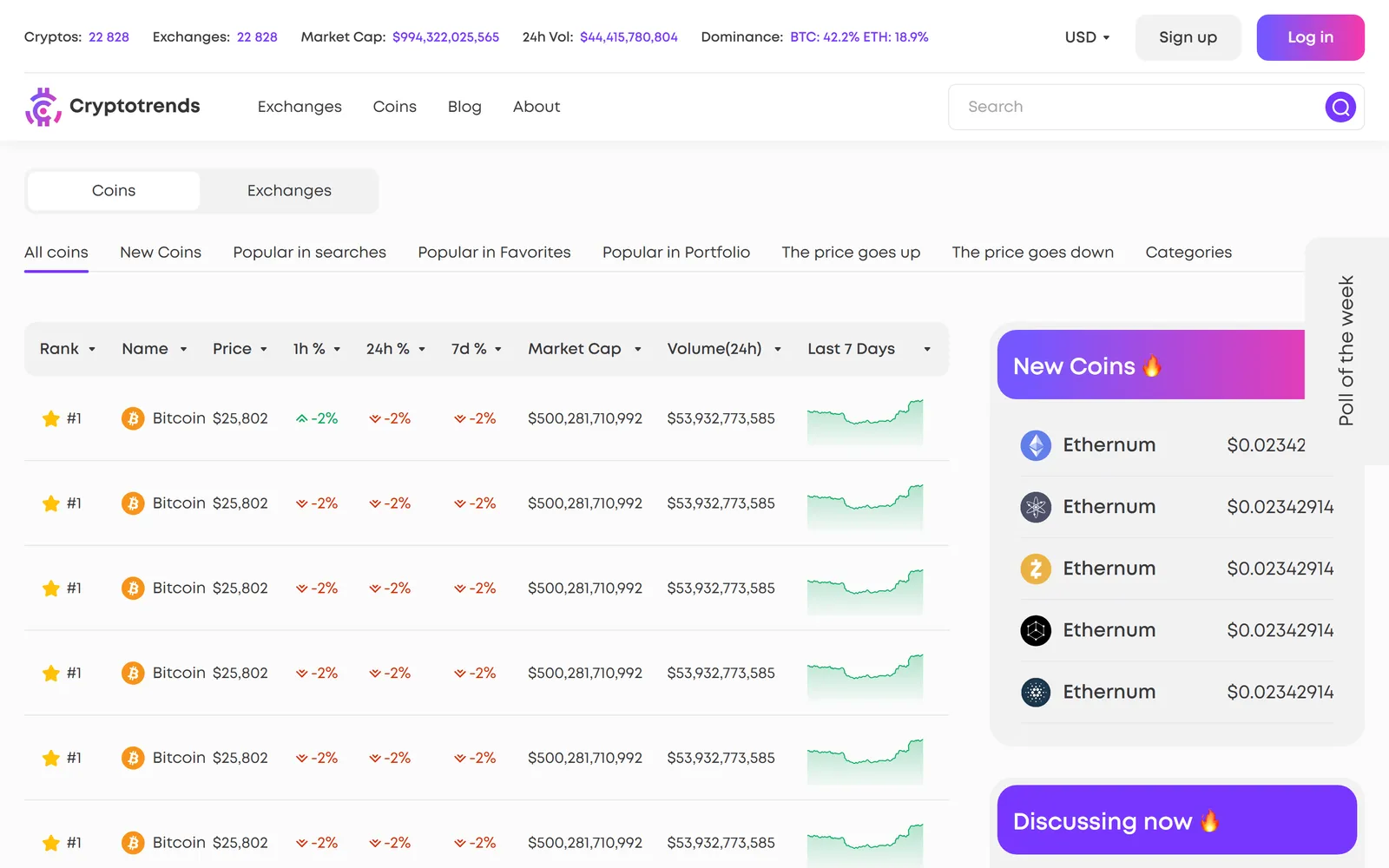Open the About navigation link

coord(537,107)
